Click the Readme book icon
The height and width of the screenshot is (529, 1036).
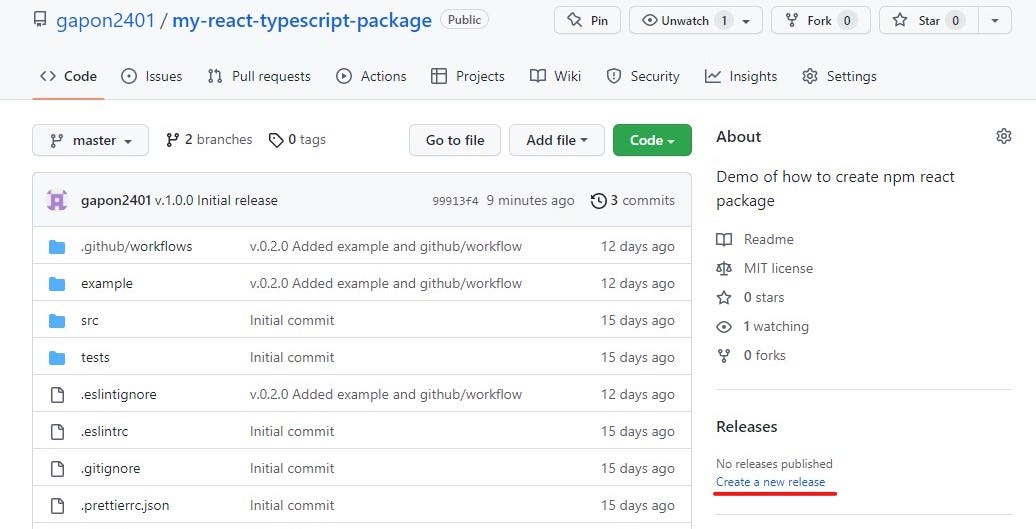[724, 239]
